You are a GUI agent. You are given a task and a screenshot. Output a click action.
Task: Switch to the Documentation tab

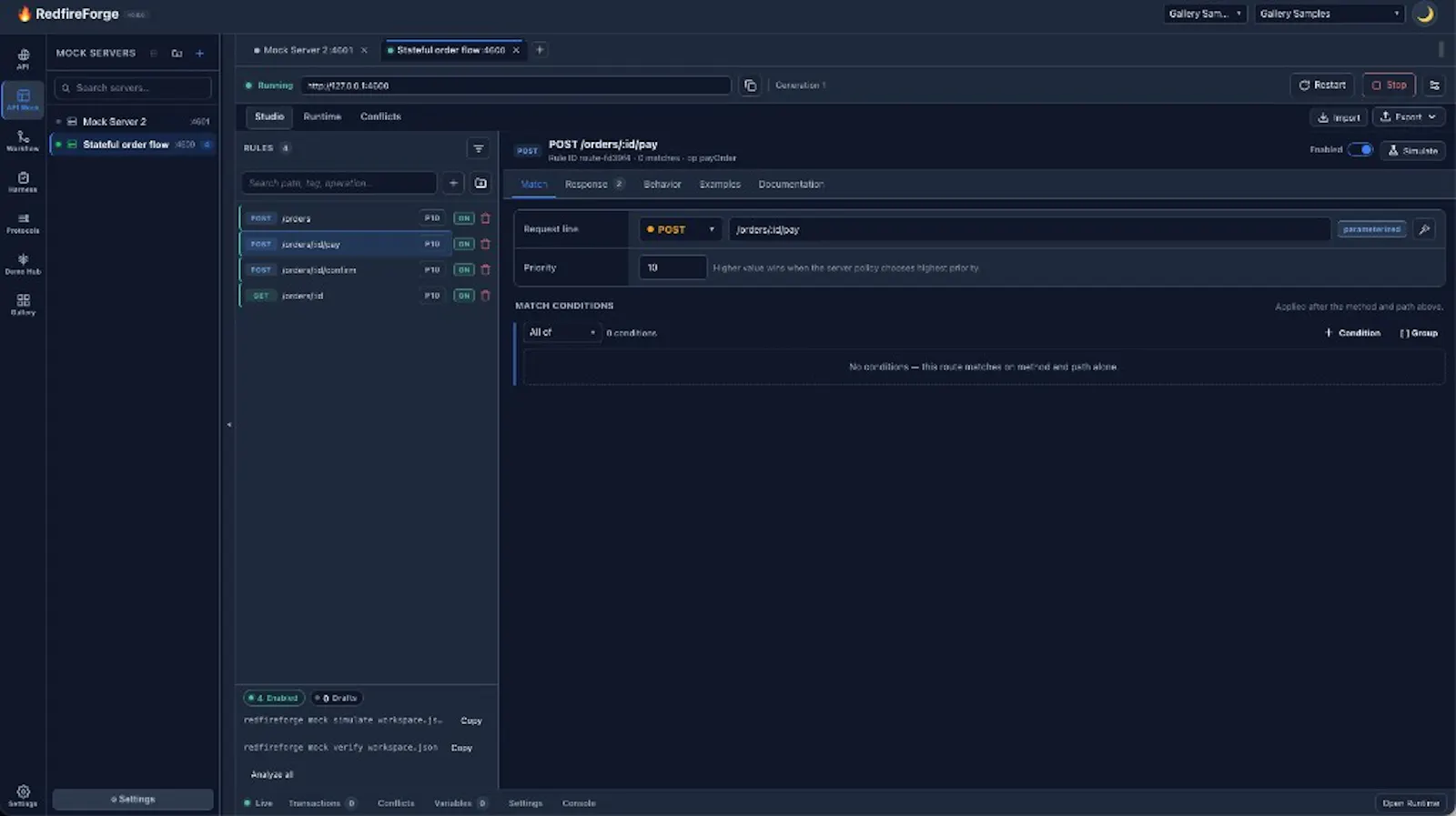791,184
